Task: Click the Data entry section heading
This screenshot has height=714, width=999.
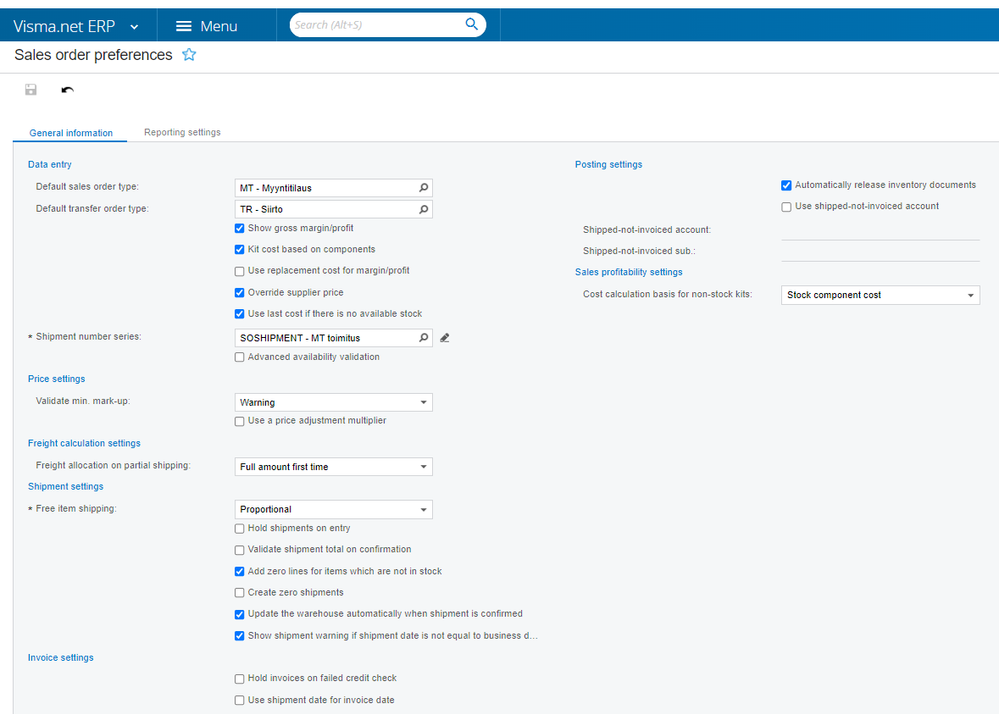Action: point(50,164)
